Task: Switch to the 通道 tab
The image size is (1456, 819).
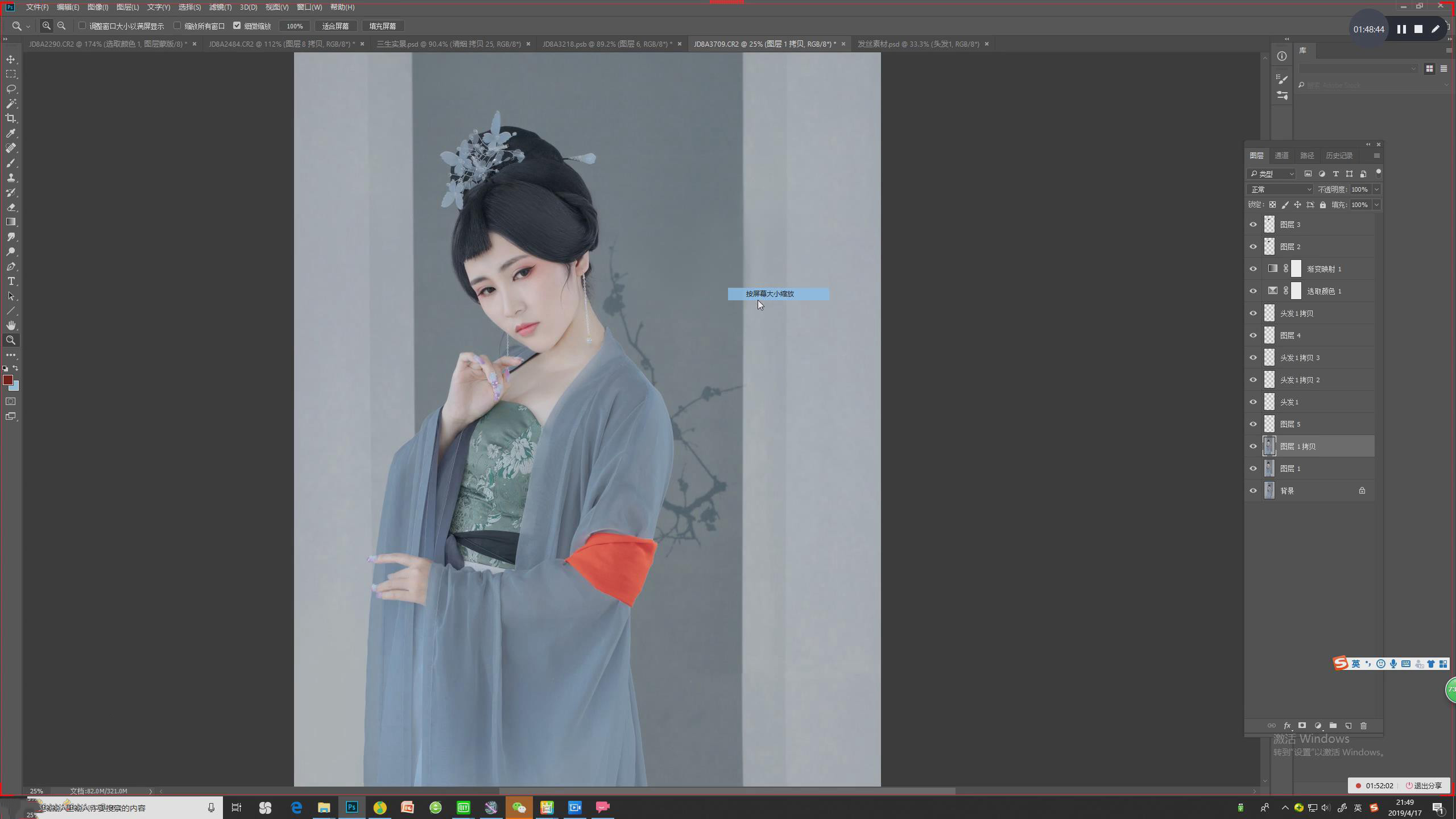Action: click(1281, 156)
